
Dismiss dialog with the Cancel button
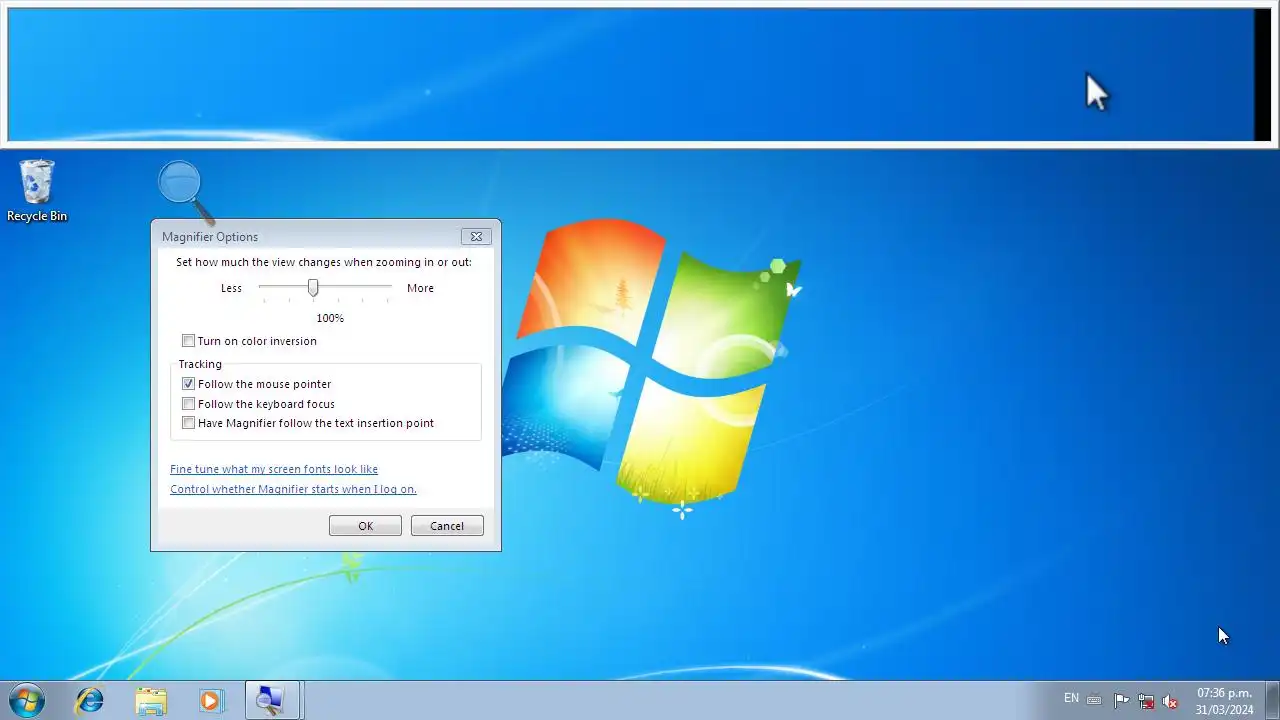click(x=447, y=526)
